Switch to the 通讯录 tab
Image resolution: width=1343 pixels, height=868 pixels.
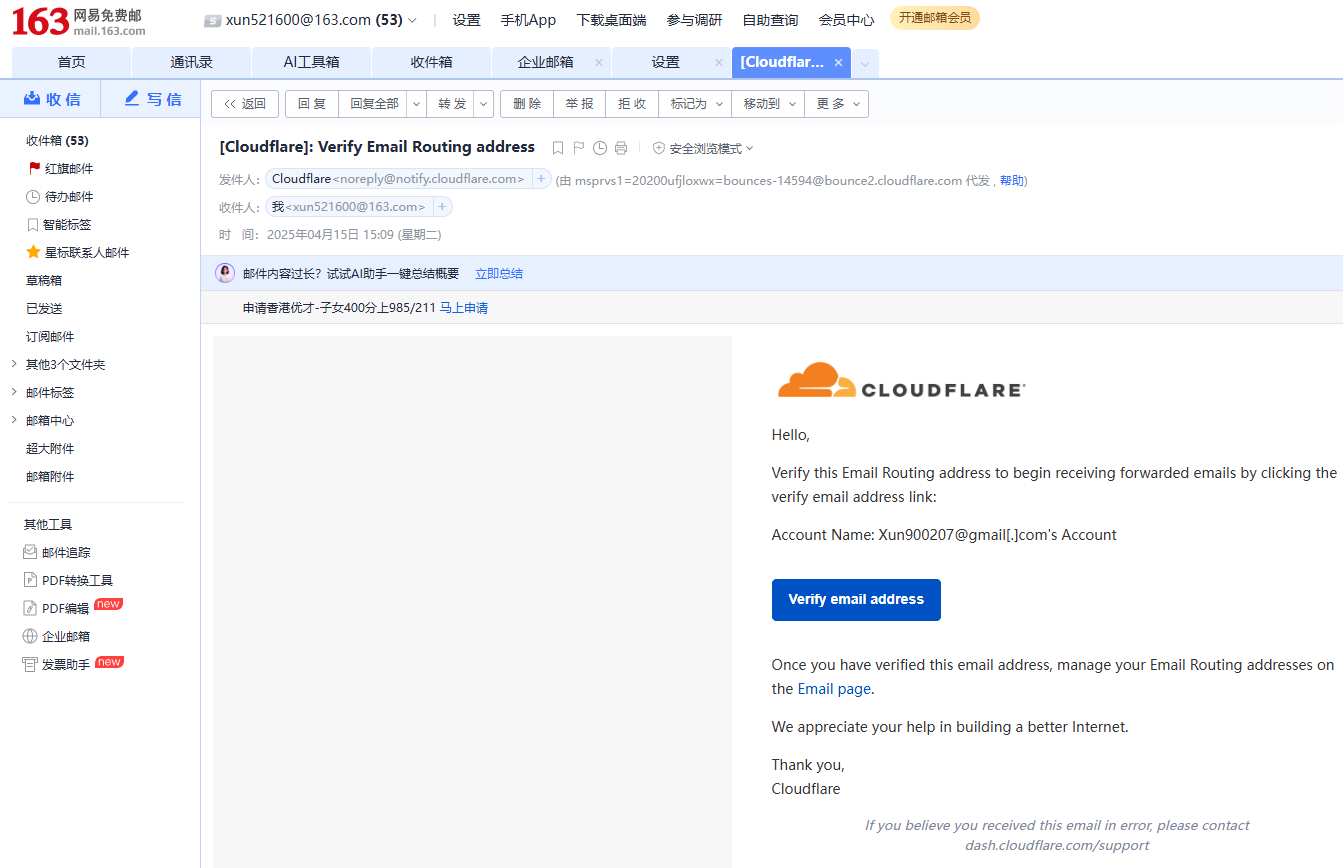point(191,62)
